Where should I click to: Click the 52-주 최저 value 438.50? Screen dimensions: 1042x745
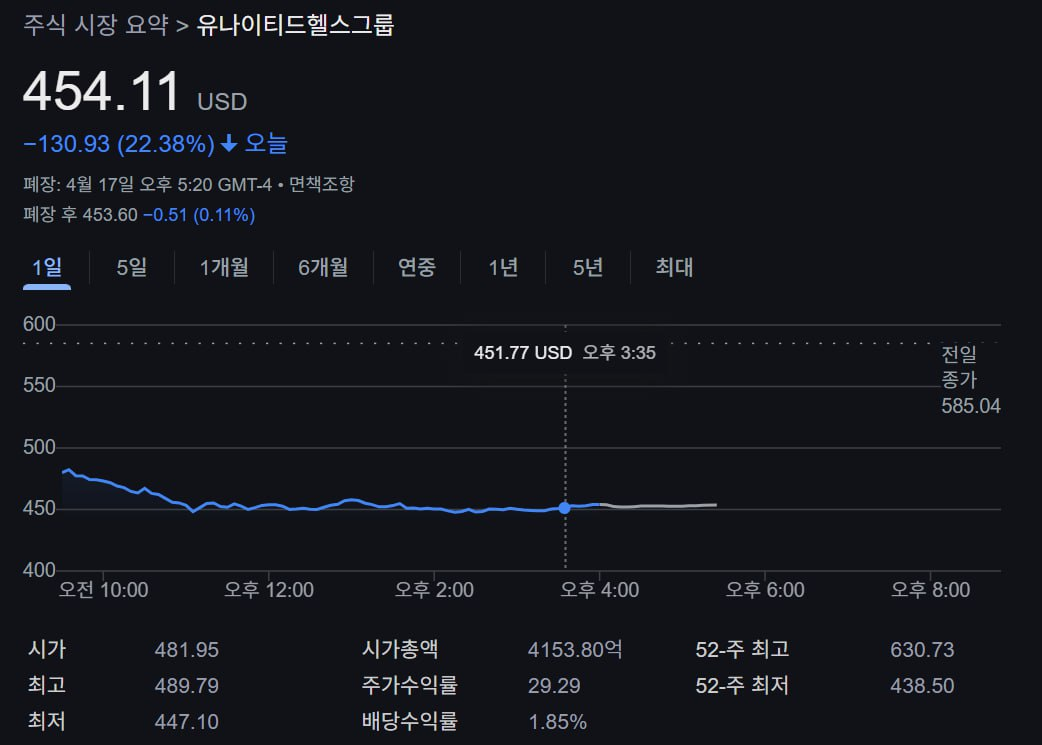click(922, 686)
